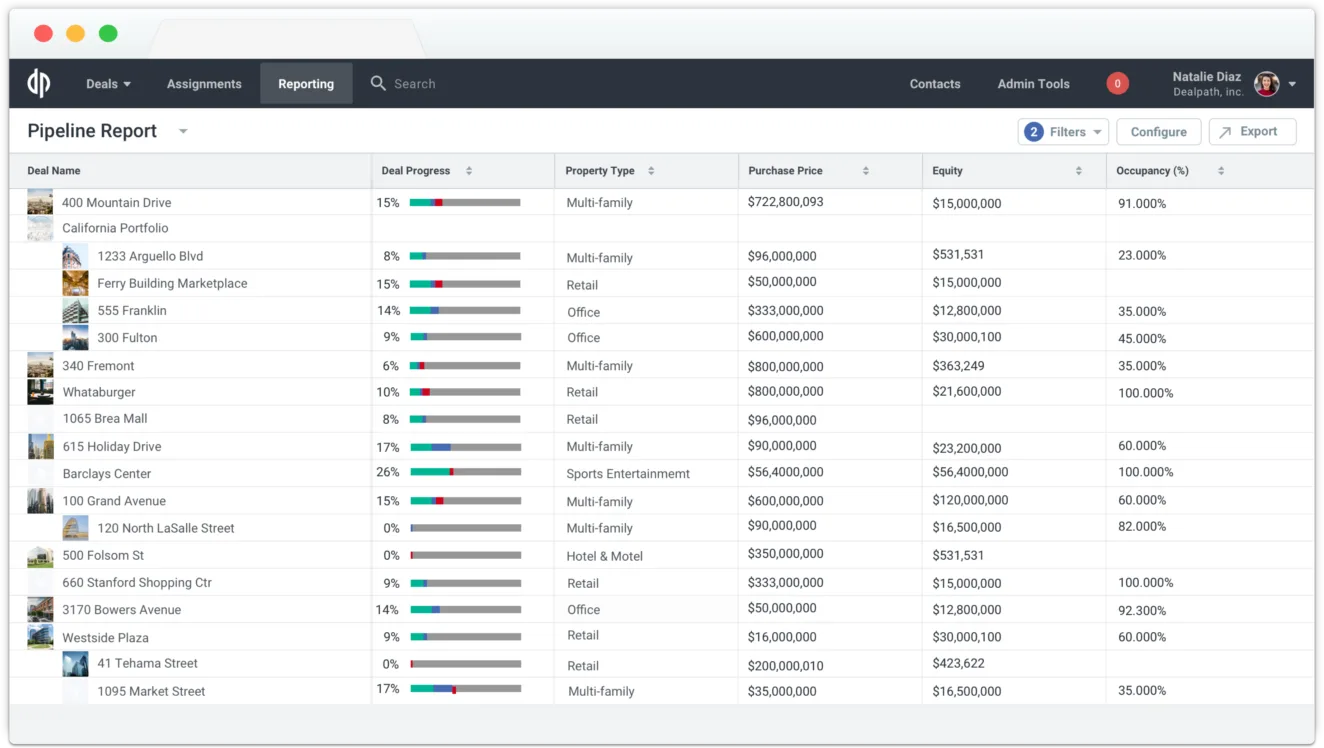Click Natalie Diaz's profile avatar

coord(1266,83)
